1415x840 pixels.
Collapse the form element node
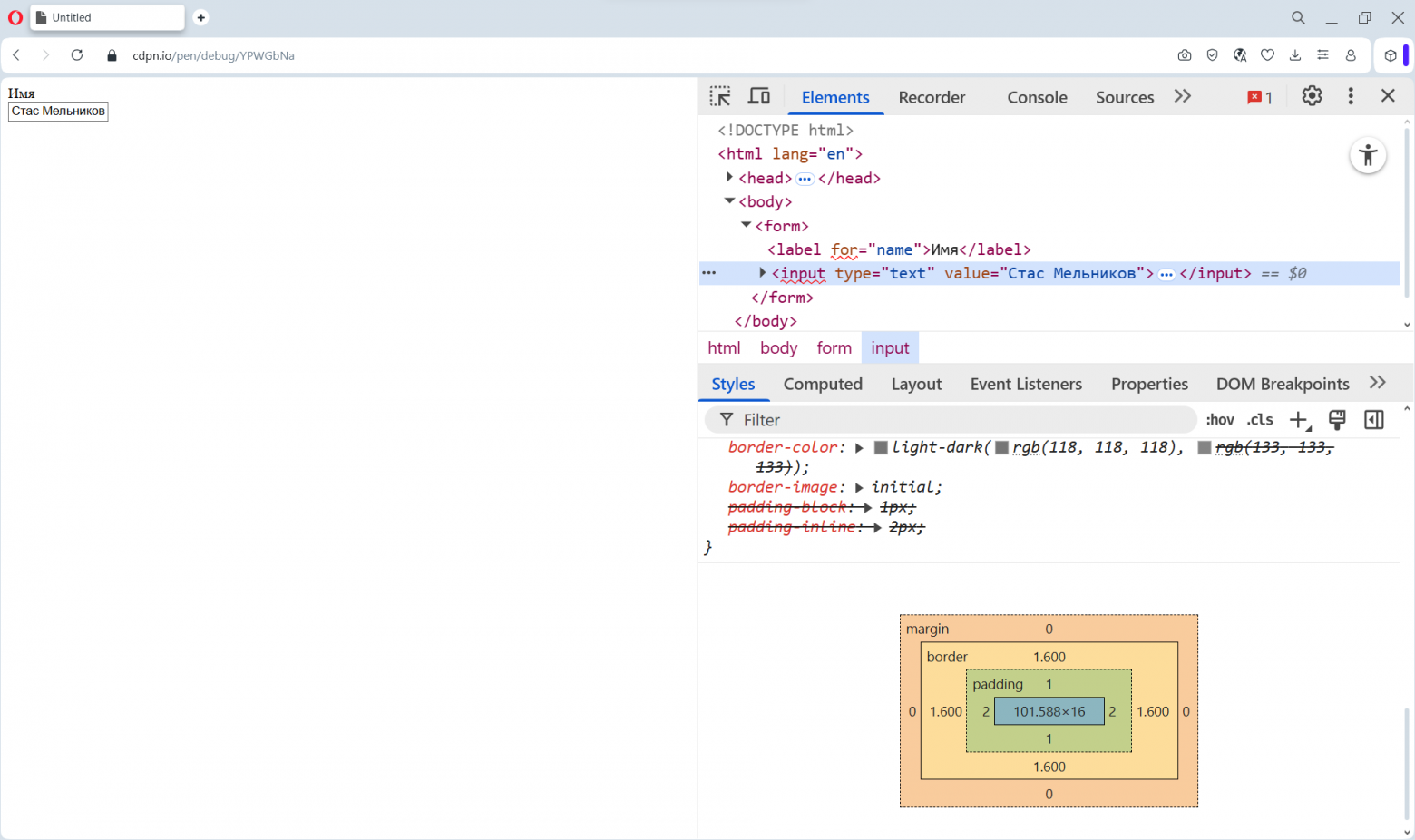[x=746, y=224]
